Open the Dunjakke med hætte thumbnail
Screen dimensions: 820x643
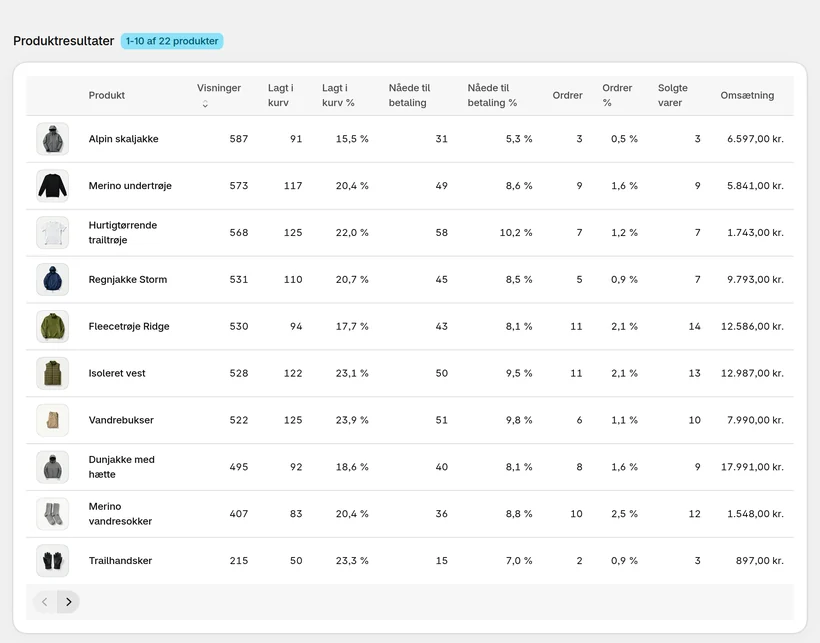(52, 467)
